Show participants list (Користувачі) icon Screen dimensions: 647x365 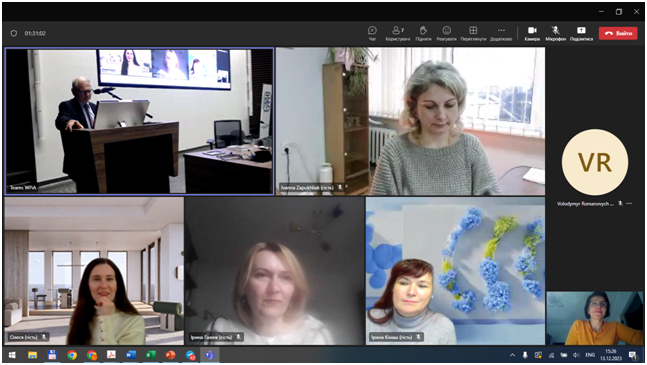(397, 33)
